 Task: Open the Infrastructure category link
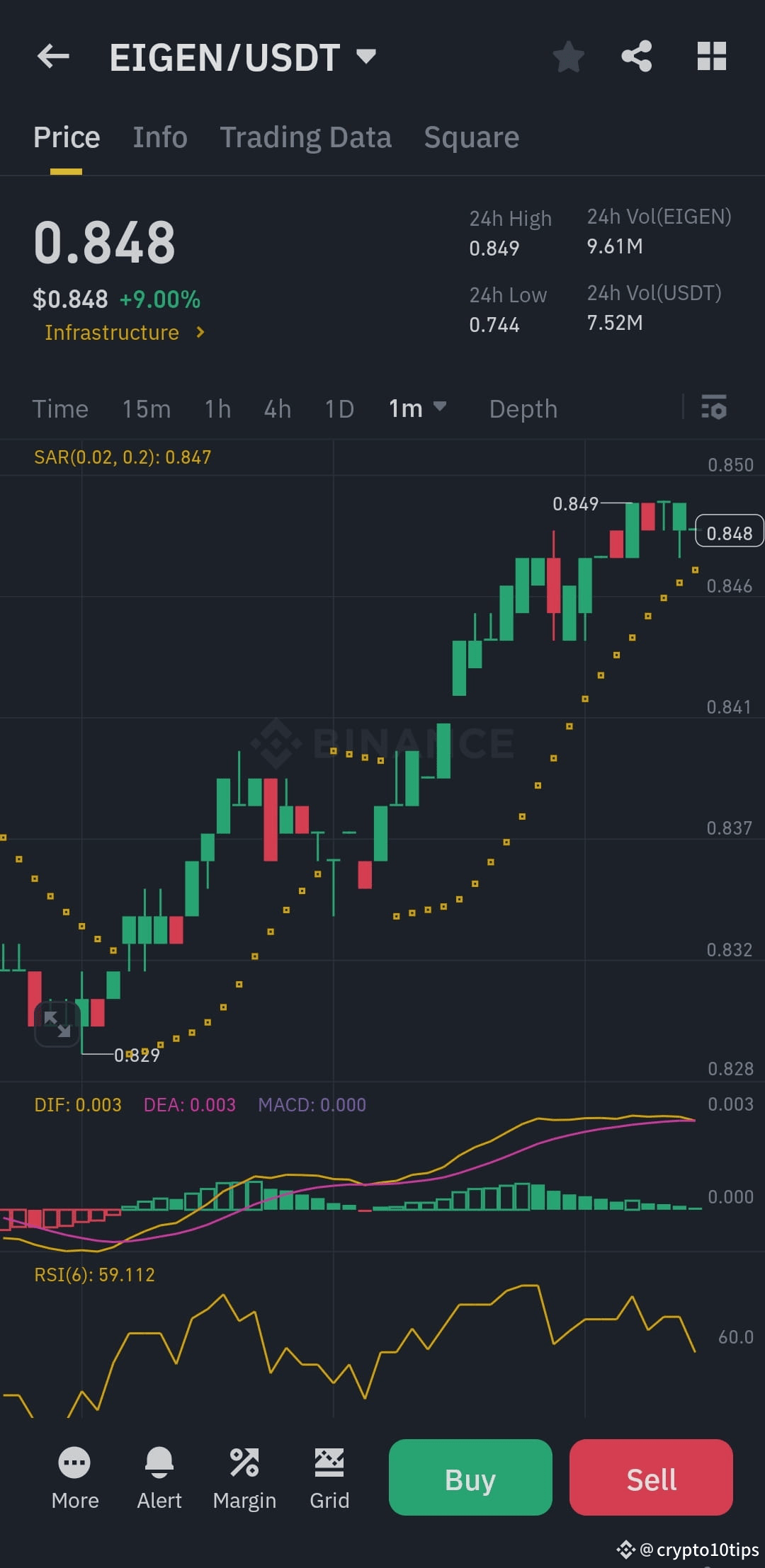(125, 332)
